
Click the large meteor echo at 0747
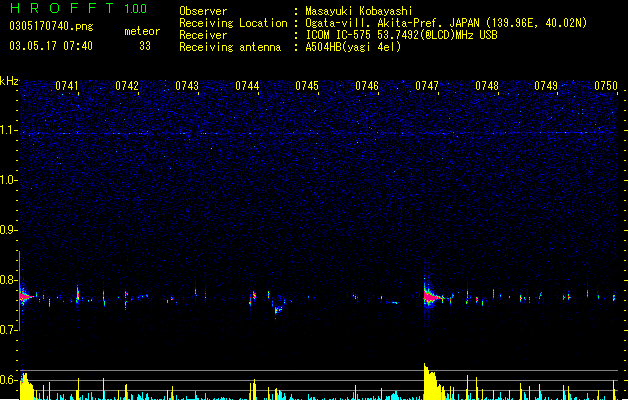432,296
